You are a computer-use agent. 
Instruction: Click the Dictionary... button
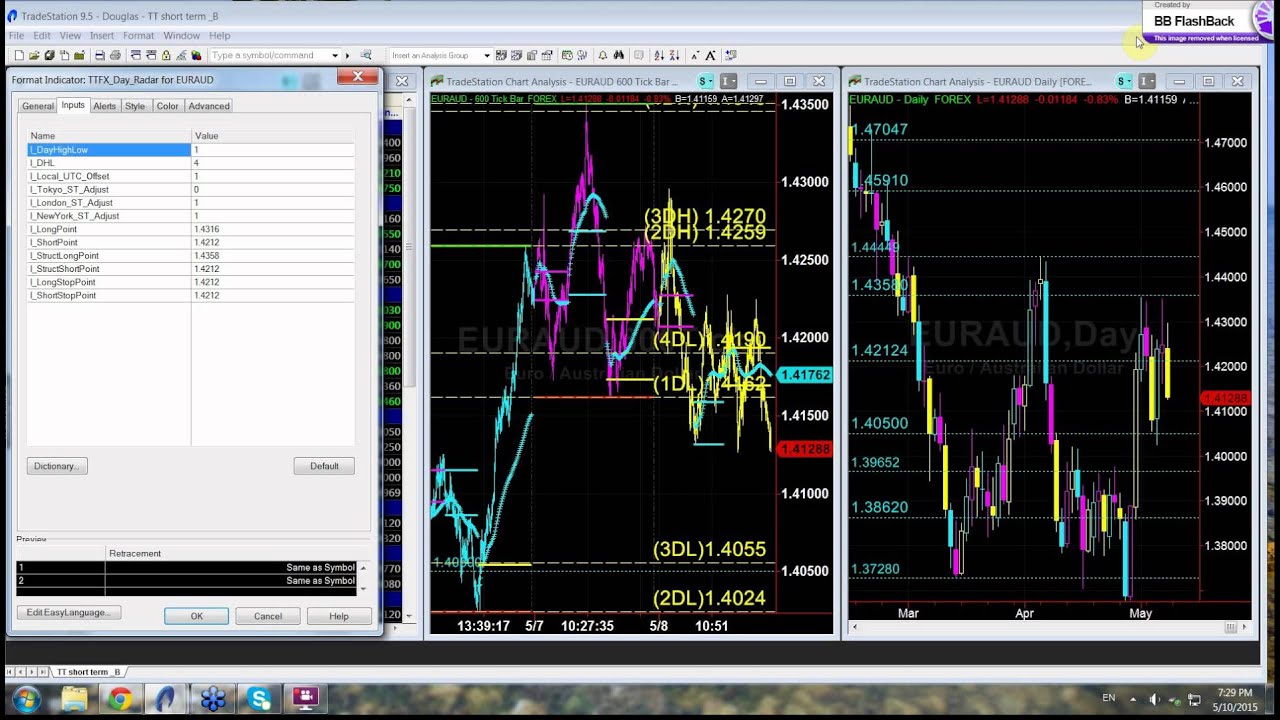pyautogui.click(x=56, y=466)
